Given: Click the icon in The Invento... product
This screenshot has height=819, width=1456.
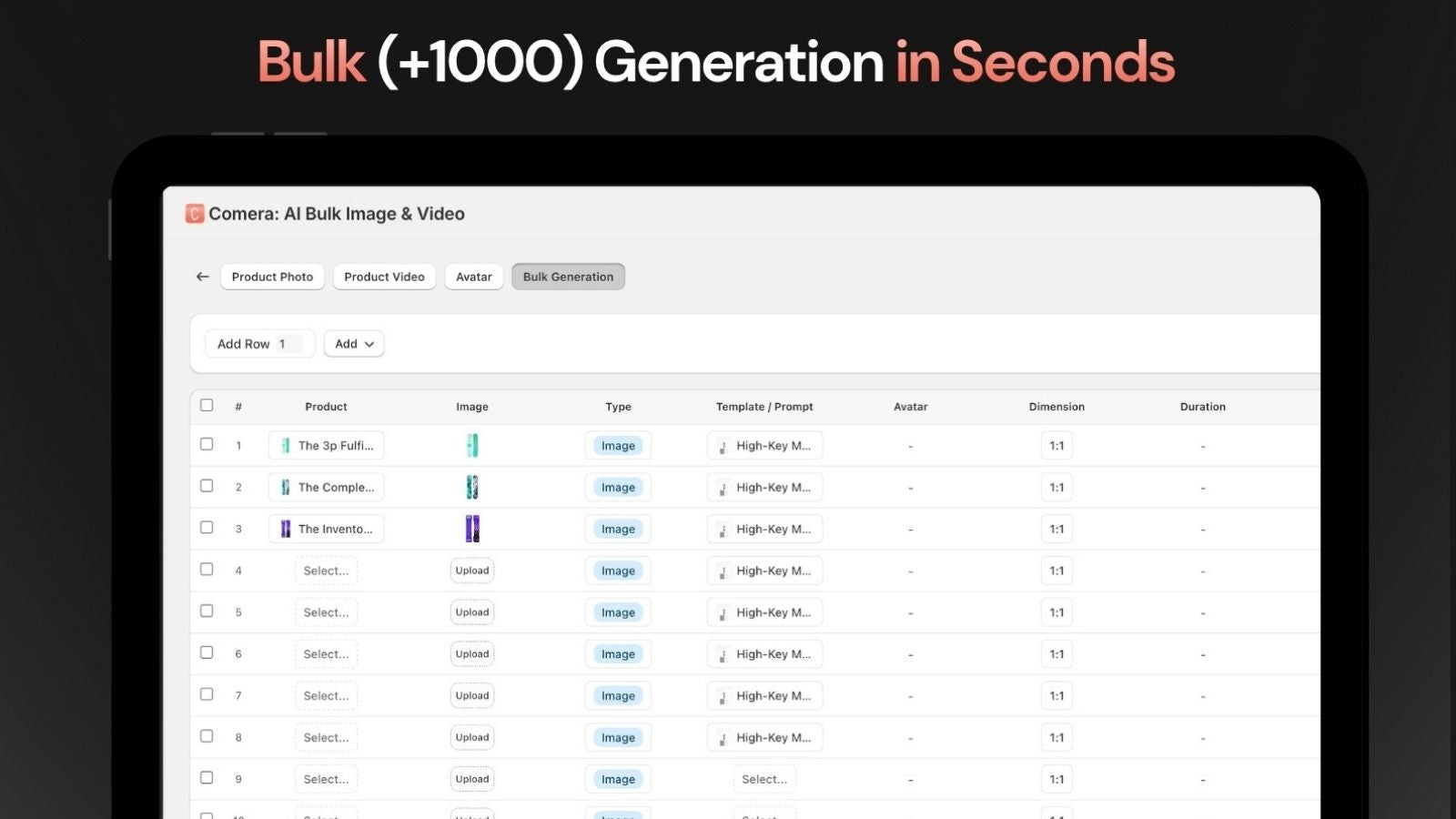Looking at the screenshot, I should [x=286, y=529].
